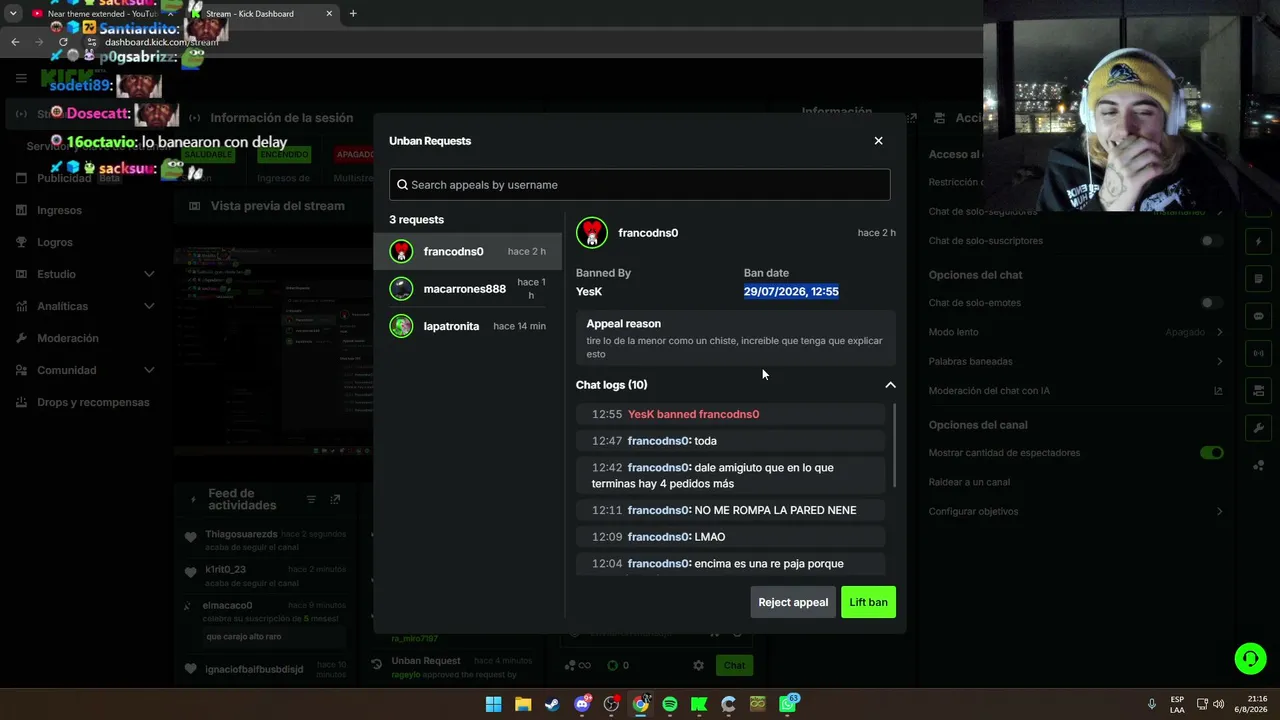
Task: Click the lapatronita avatar icon
Action: pos(401,326)
